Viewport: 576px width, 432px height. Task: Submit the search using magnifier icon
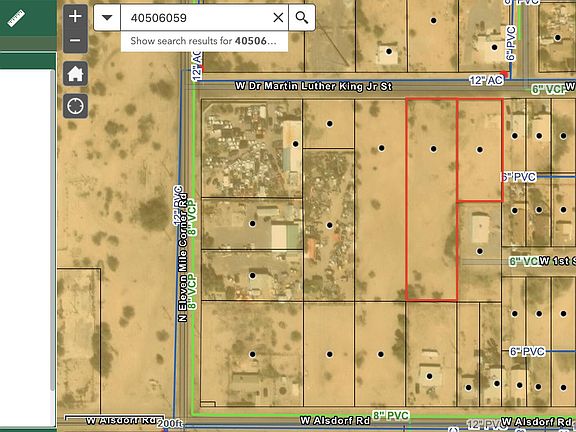pos(302,18)
